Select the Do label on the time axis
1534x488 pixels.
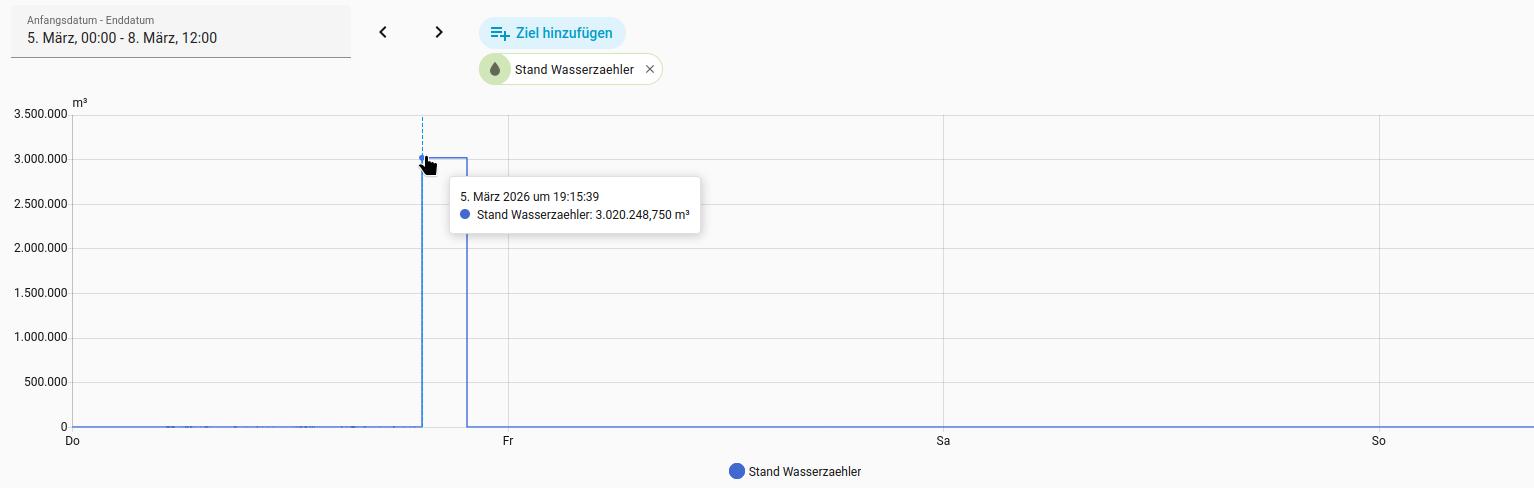(72, 440)
